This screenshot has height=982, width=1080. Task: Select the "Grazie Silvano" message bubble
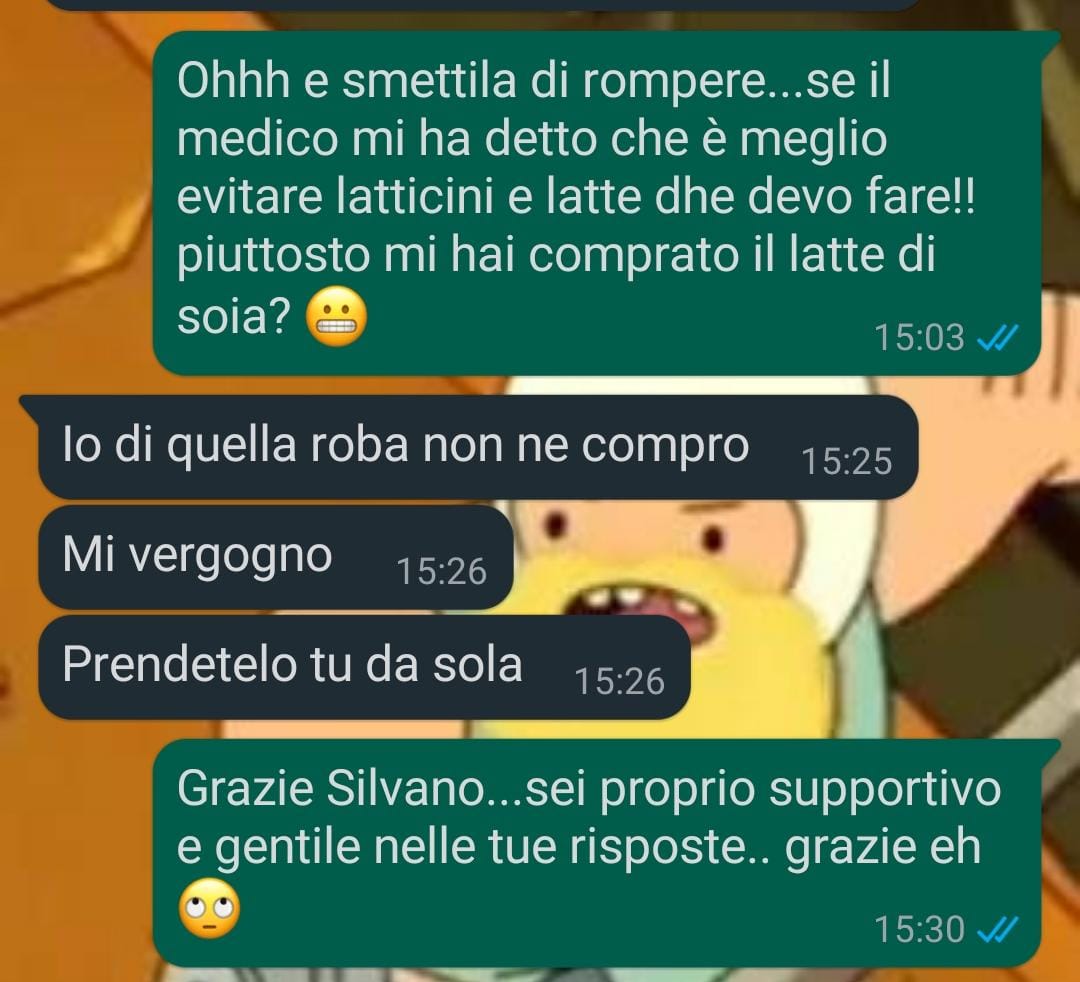(x=597, y=853)
